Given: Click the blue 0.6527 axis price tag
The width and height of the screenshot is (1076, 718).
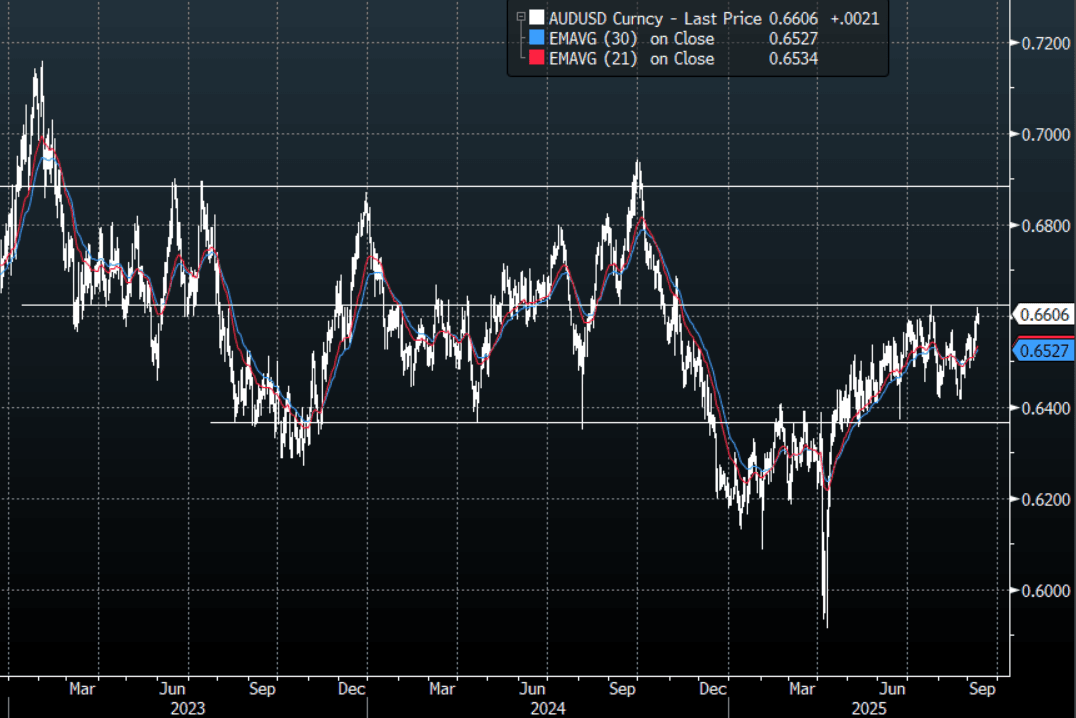Looking at the screenshot, I should tap(1045, 350).
